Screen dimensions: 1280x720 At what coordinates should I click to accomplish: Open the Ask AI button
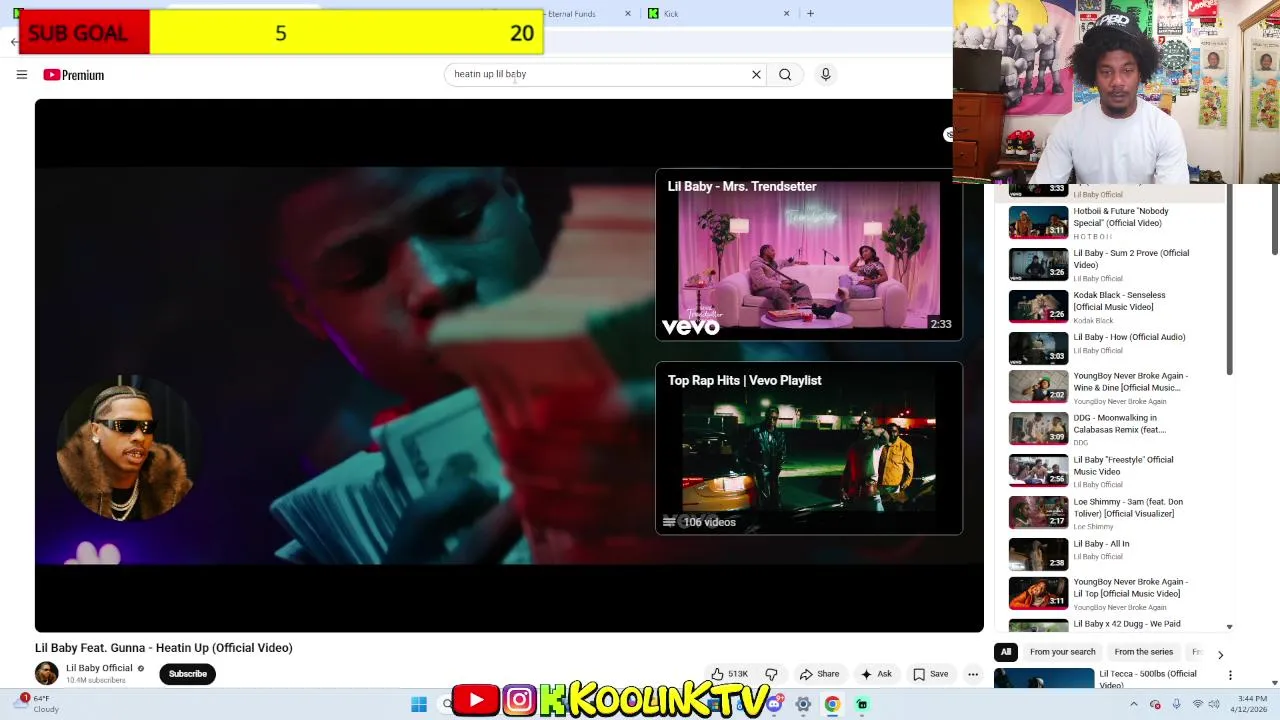point(876,674)
